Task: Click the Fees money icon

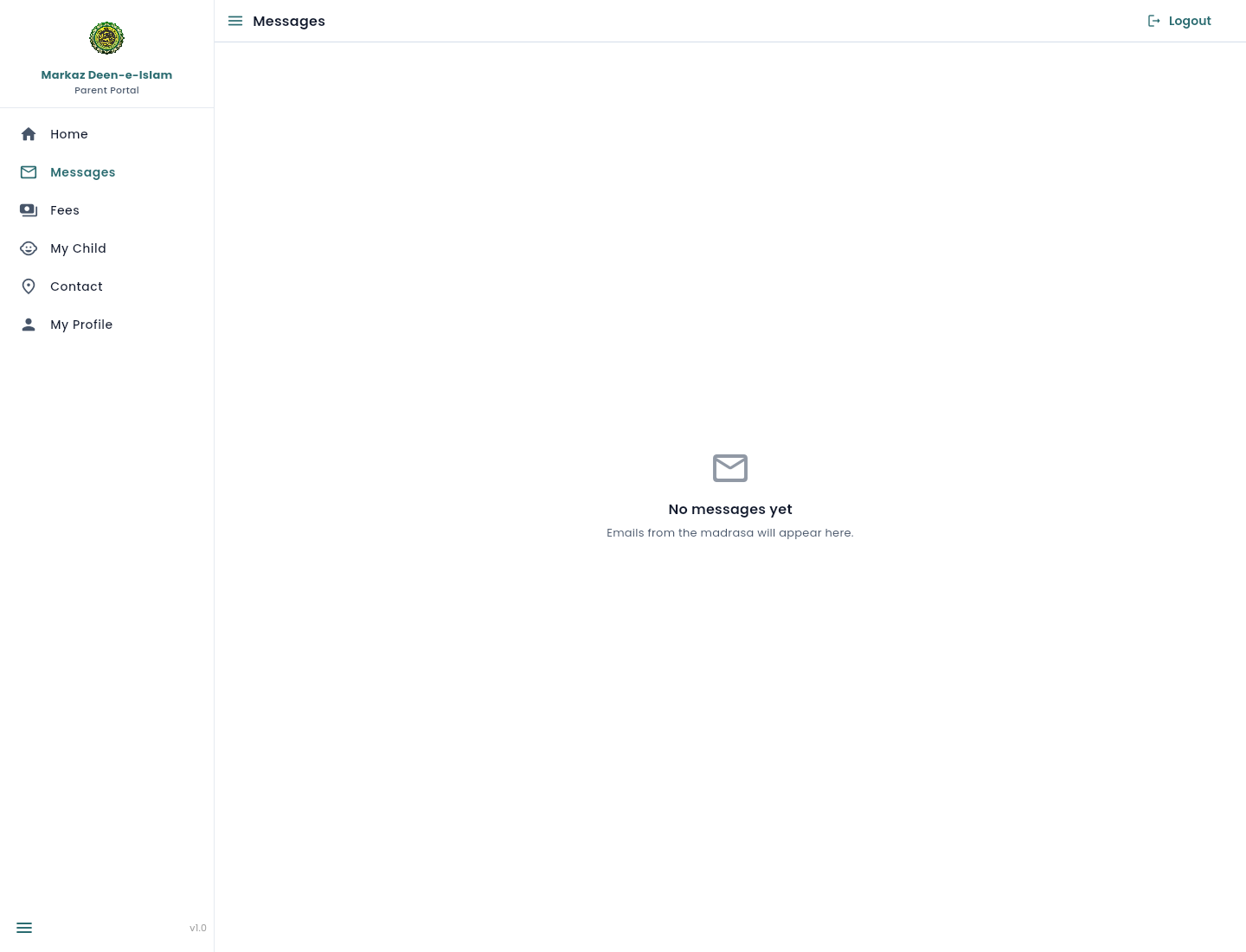Action: 29,210
